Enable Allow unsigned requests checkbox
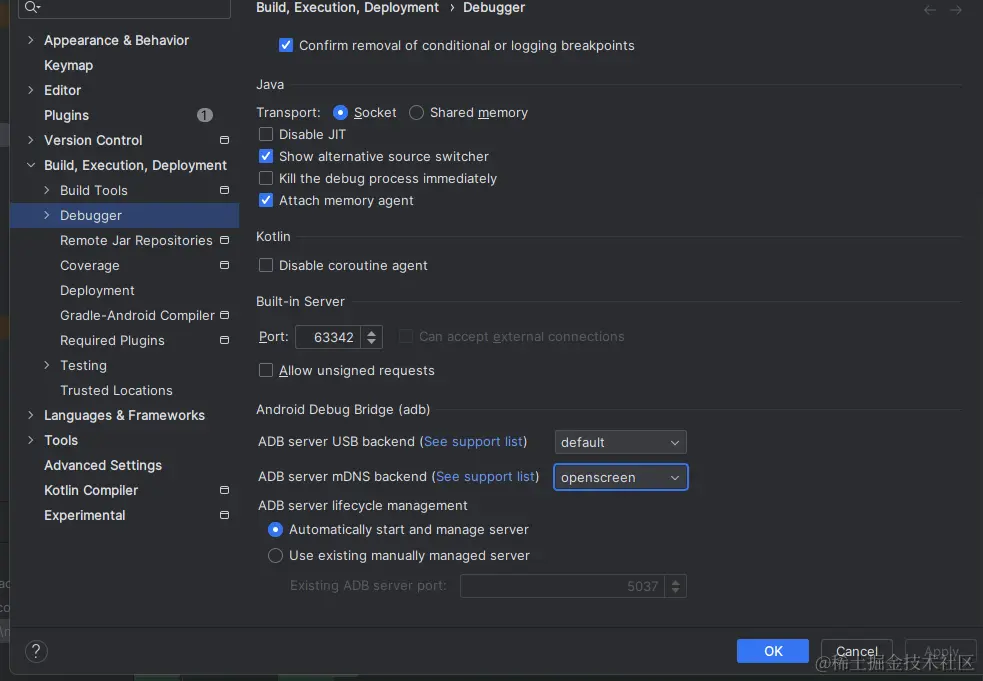This screenshot has width=983, height=681. tap(266, 371)
